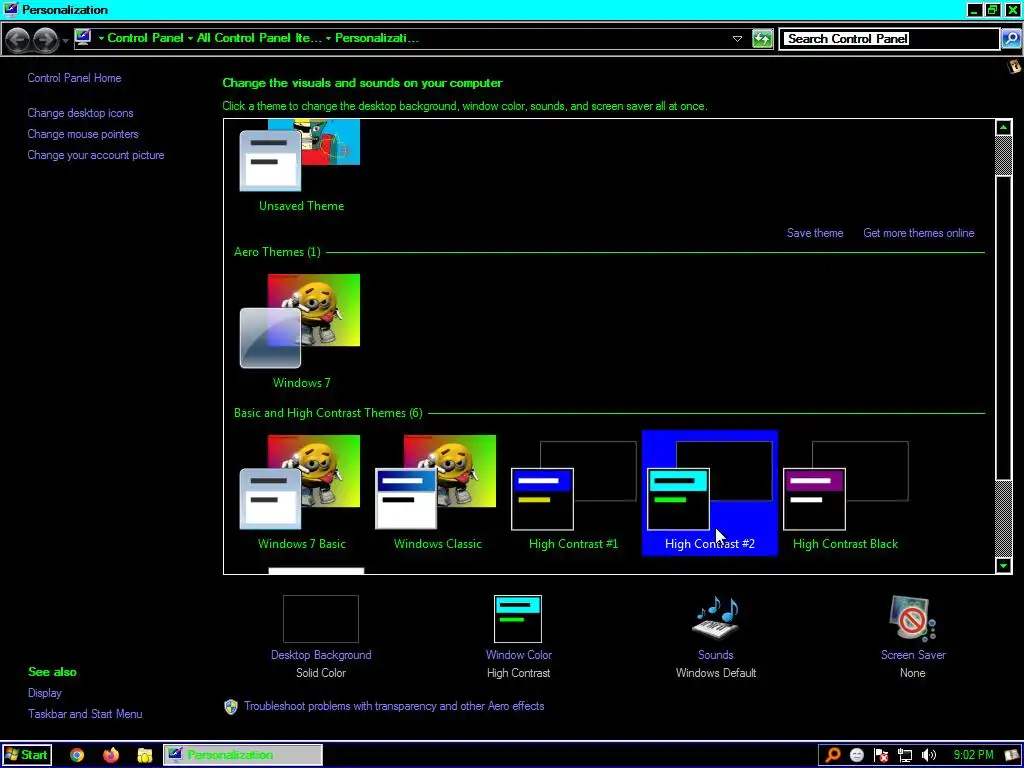
Task: Click the Screen Saver link
Action: tap(913, 655)
